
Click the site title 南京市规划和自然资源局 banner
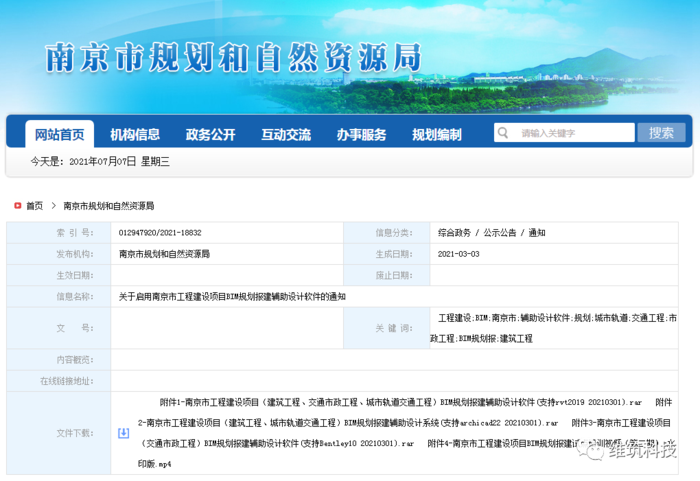[x=233, y=58]
